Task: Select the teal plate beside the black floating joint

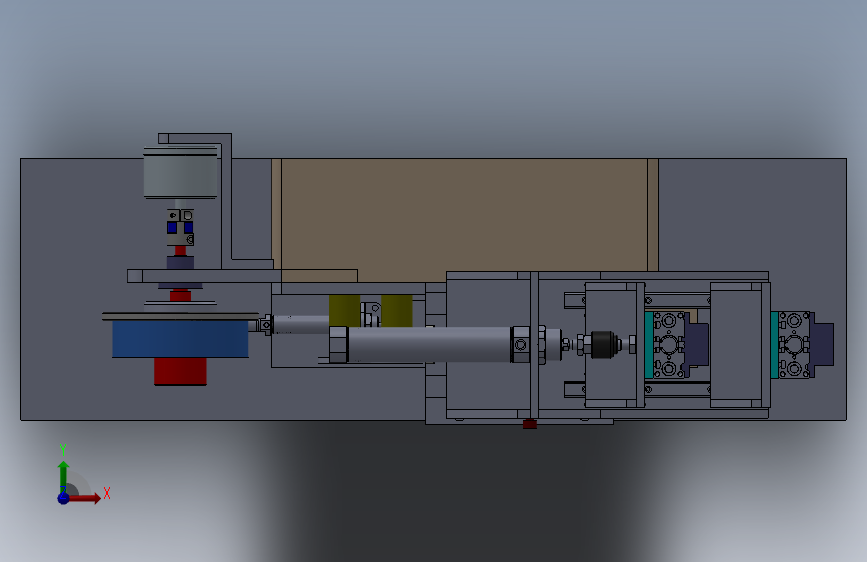Action: (x=649, y=345)
